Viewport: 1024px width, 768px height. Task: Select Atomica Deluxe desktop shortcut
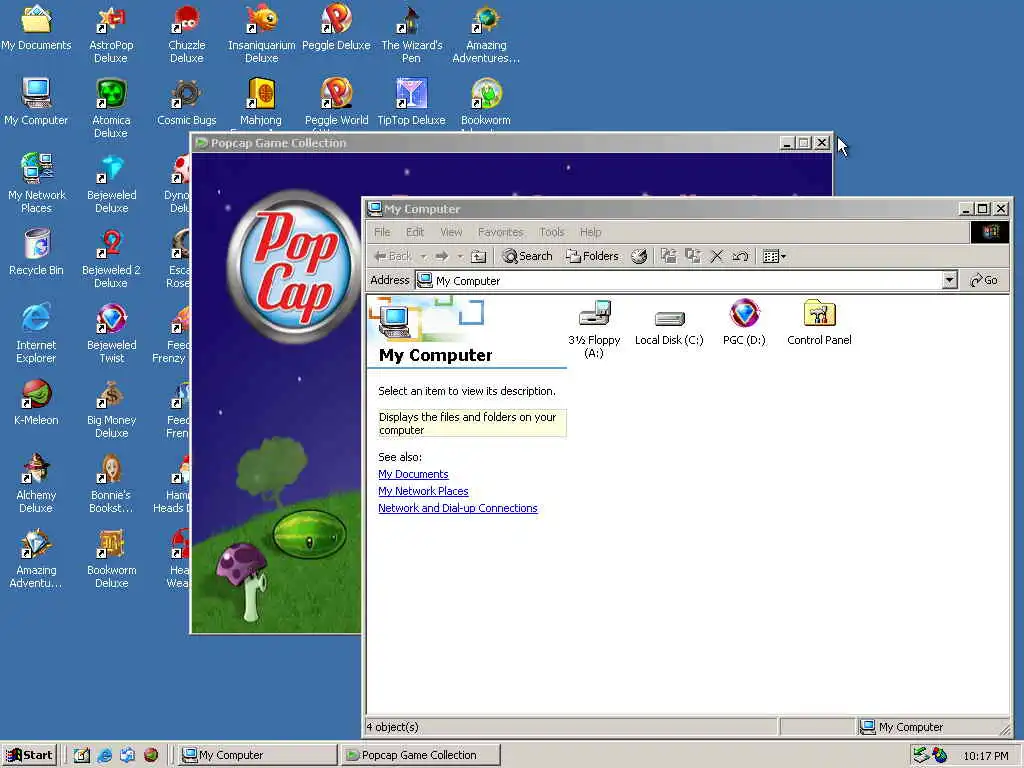coord(111,108)
